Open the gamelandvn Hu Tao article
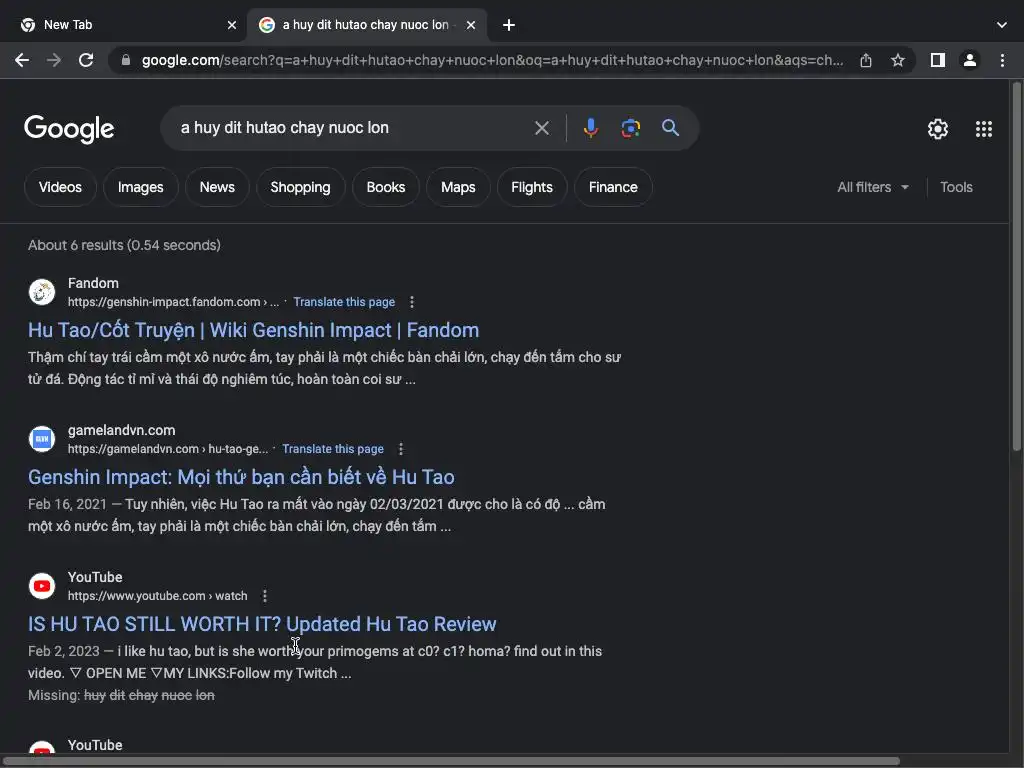Image resolution: width=1024 pixels, height=768 pixels. (241, 477)
